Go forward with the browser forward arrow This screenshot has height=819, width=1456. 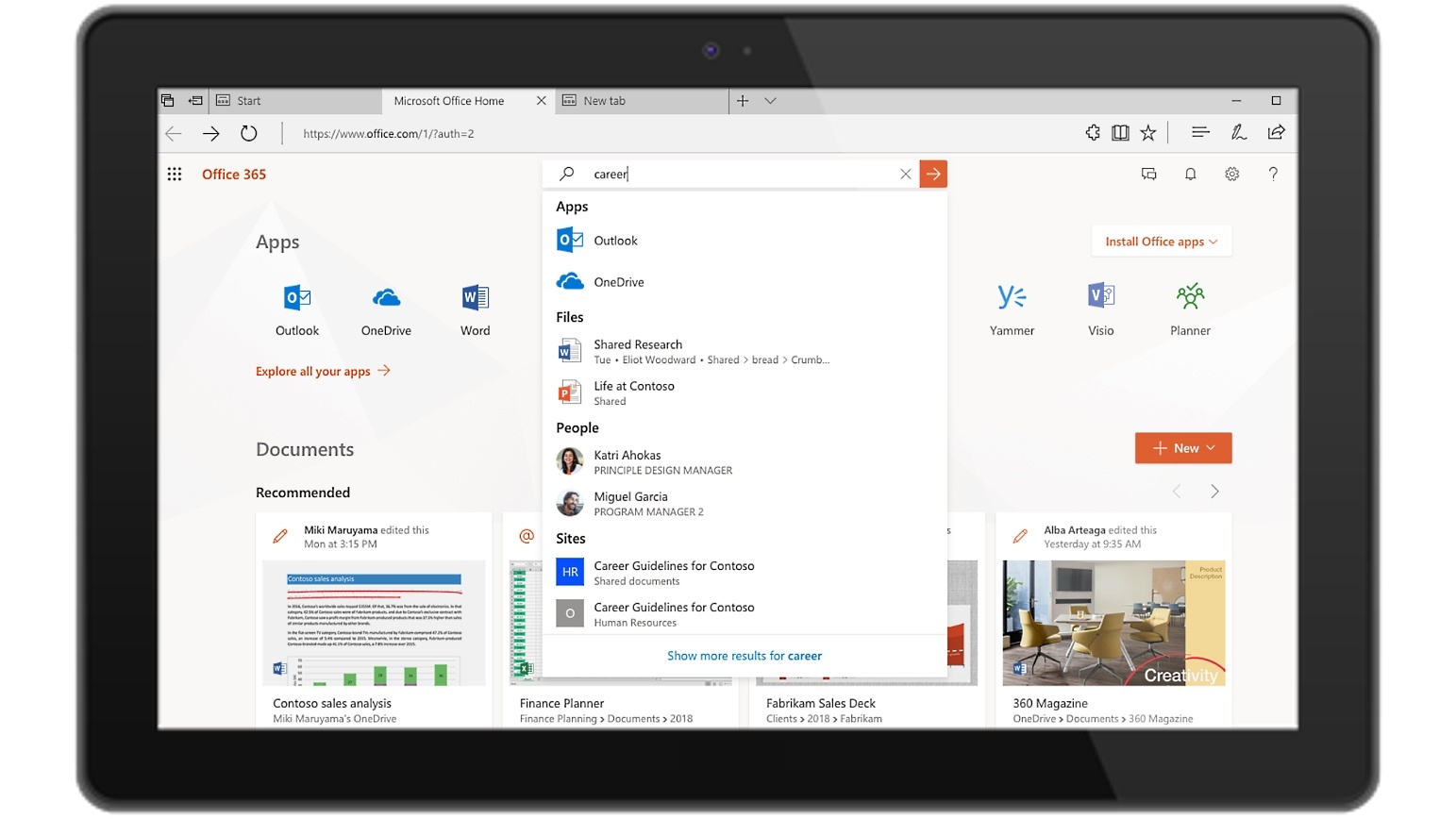pyautogui.click(x=211, y=134)
